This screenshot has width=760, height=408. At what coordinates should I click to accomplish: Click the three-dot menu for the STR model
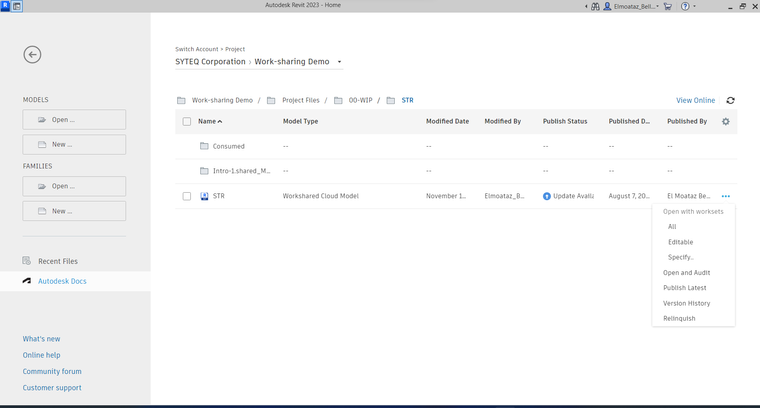click(x=726, y=196)
